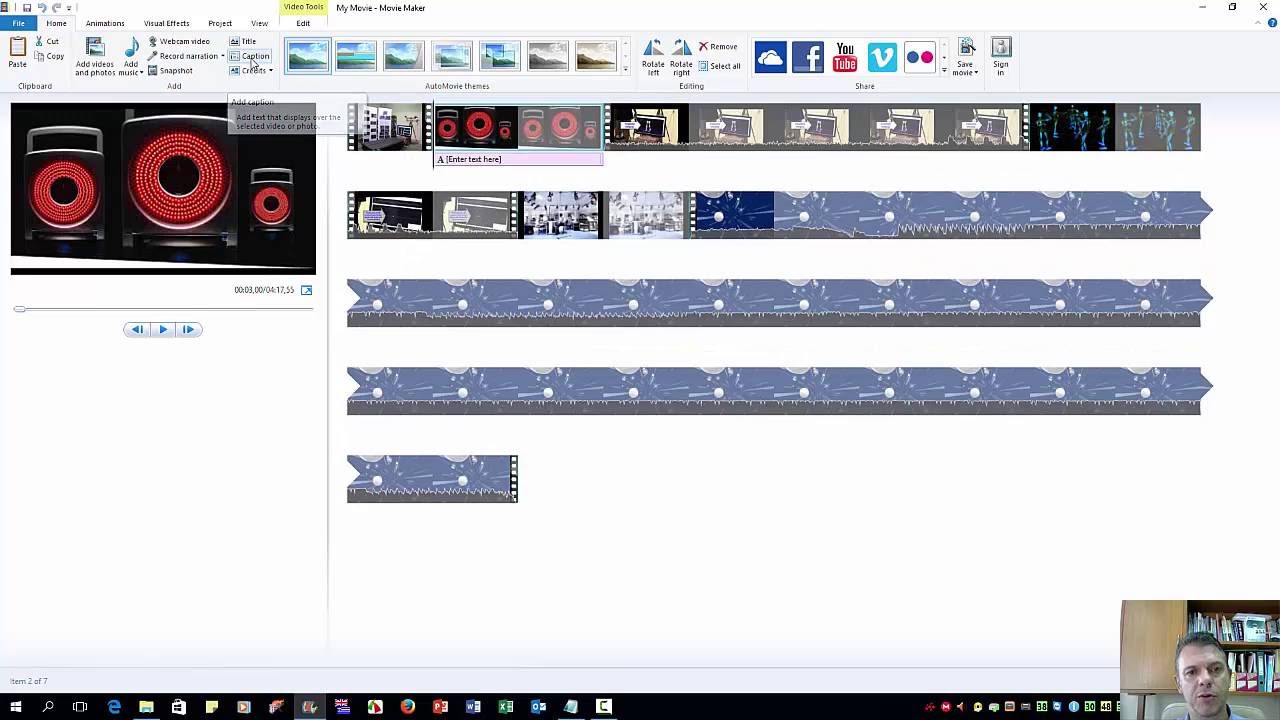Click Add videos and photos

pyautogui.click(x=95, y=57)
